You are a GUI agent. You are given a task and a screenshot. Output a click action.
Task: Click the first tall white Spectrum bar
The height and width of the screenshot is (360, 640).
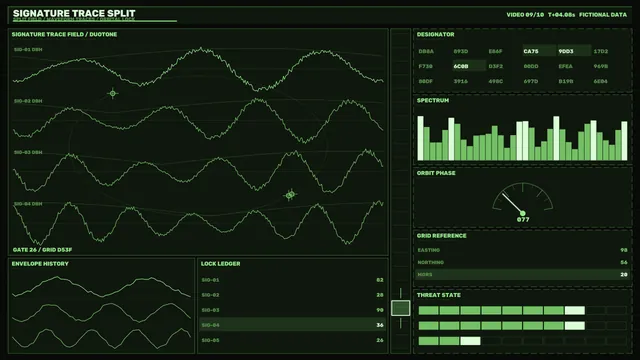(x=420, y=138)
